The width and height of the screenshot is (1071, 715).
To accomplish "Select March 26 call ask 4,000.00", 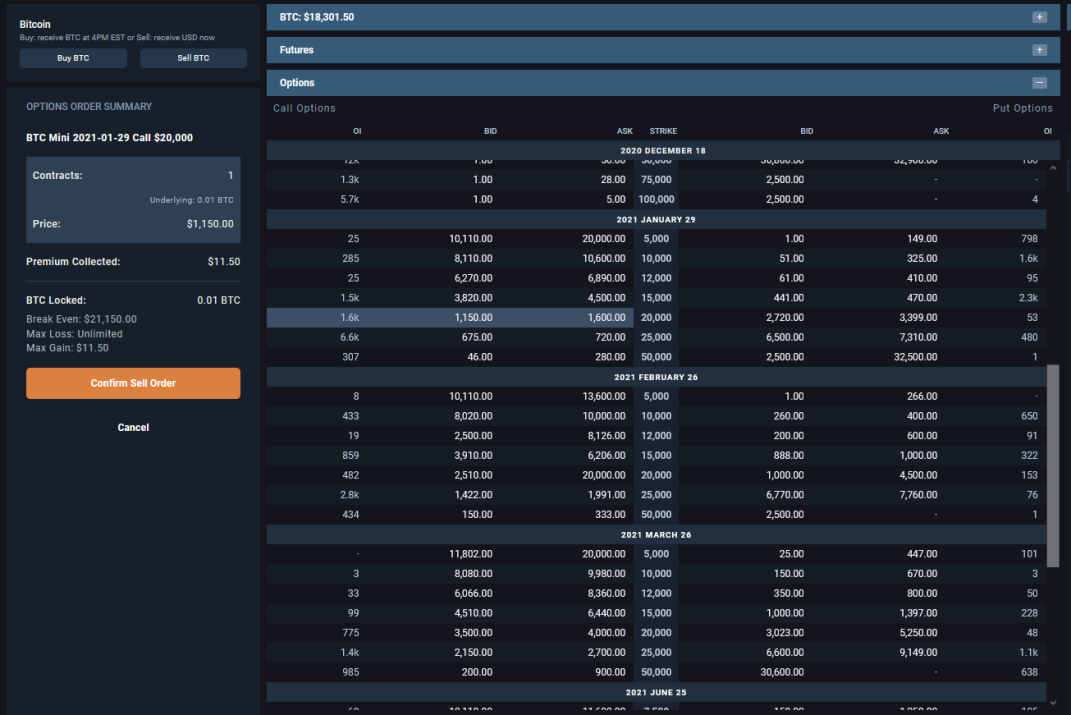I will coord(607,633).
